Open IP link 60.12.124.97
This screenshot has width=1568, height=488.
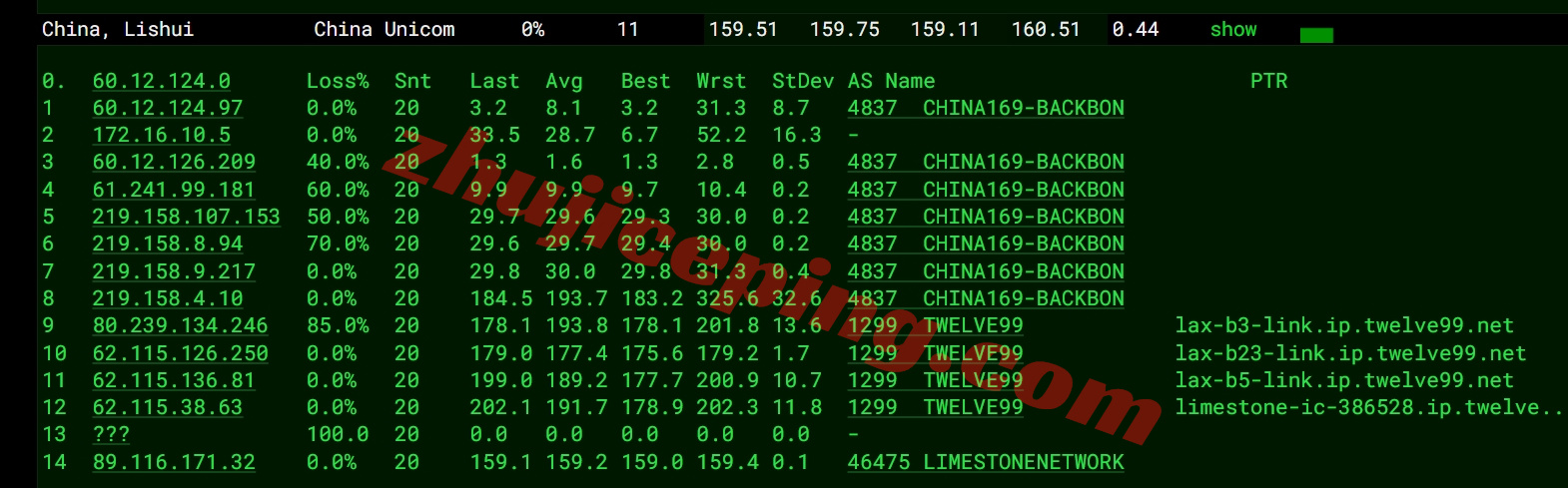pos(168,108)
